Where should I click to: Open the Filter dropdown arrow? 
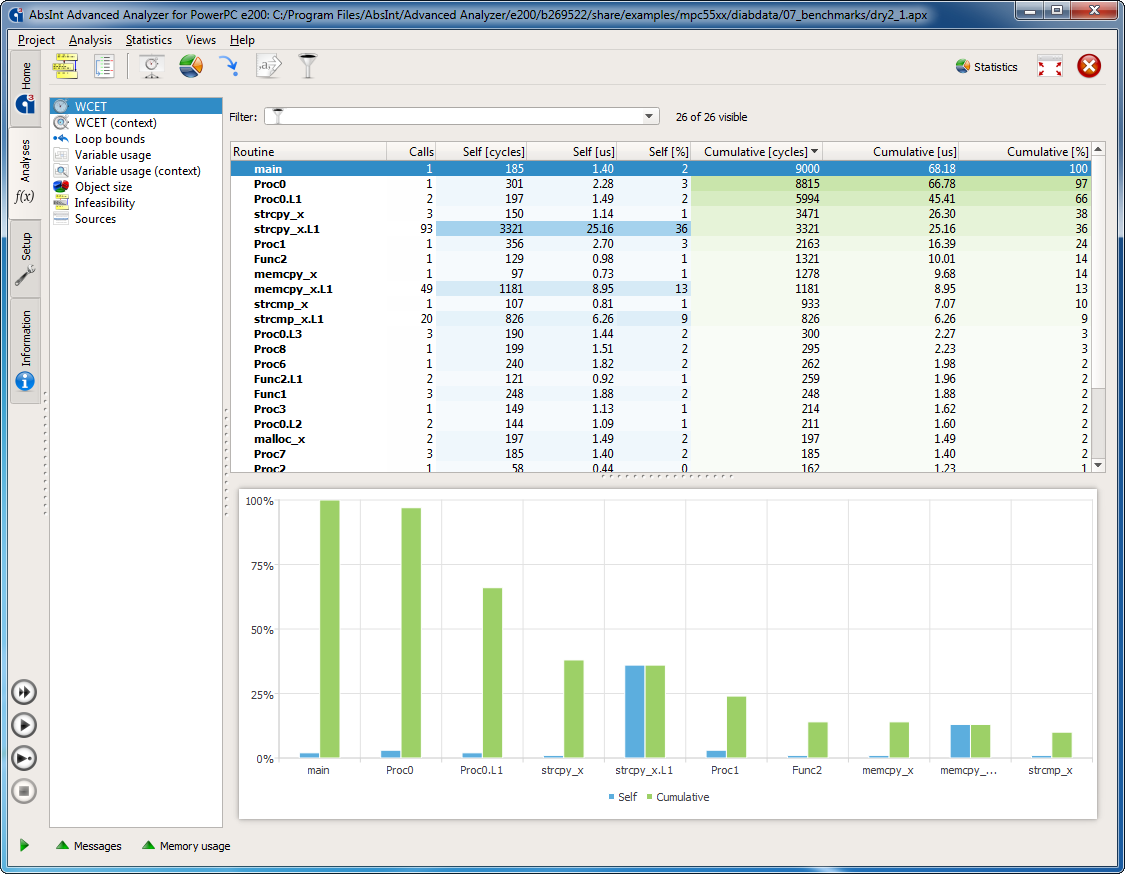[x=649, y=116]
